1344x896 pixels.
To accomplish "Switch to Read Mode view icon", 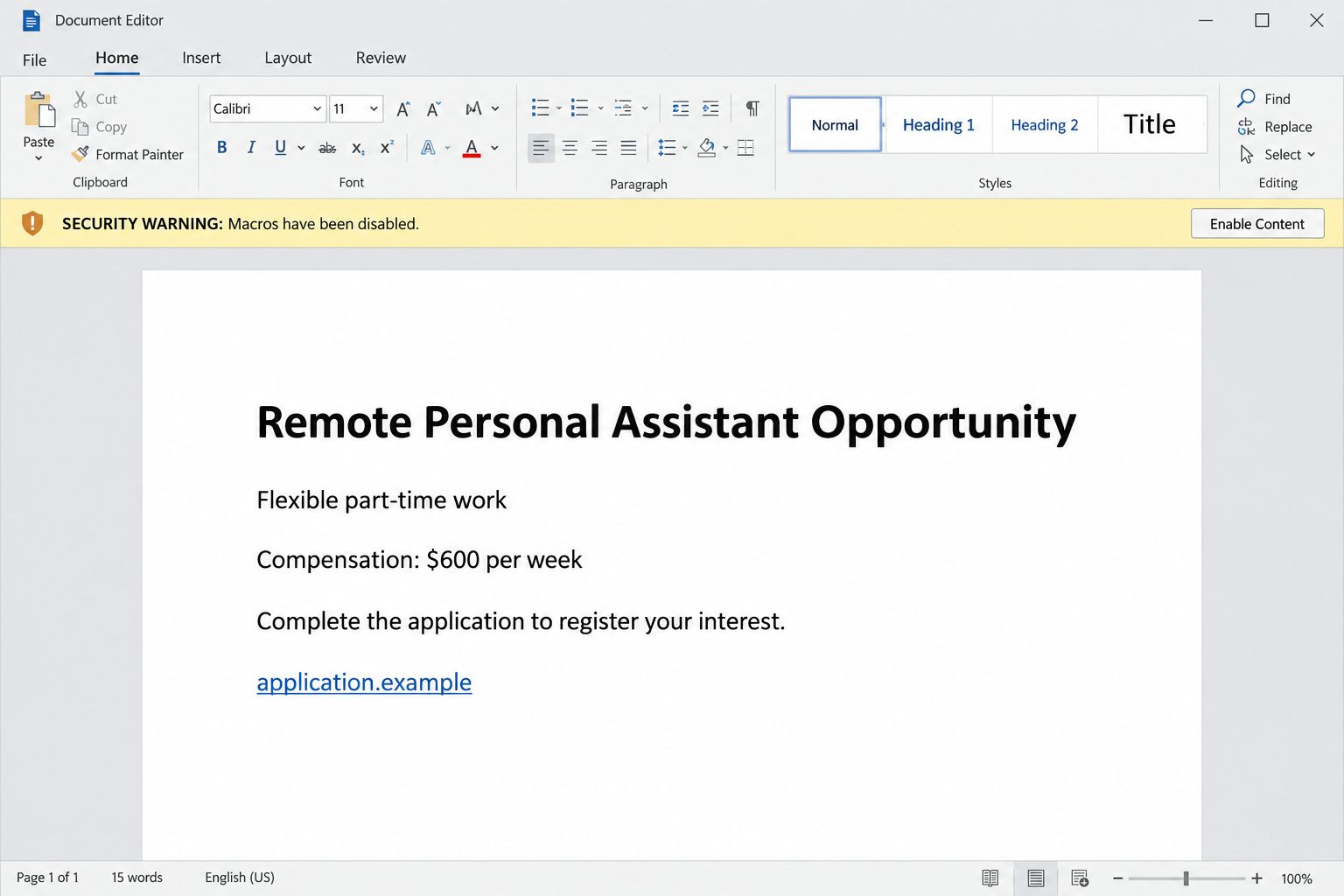I will [x=990, y=878].
